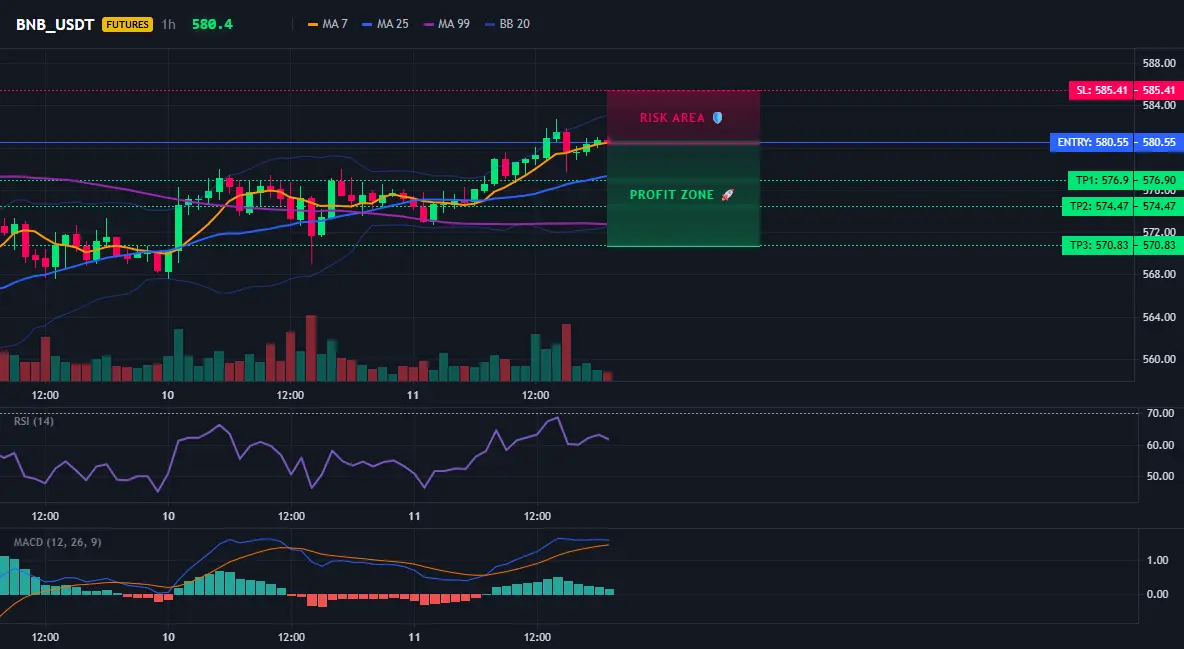Click the PROFIT ZONE text

tap(671, 195)
